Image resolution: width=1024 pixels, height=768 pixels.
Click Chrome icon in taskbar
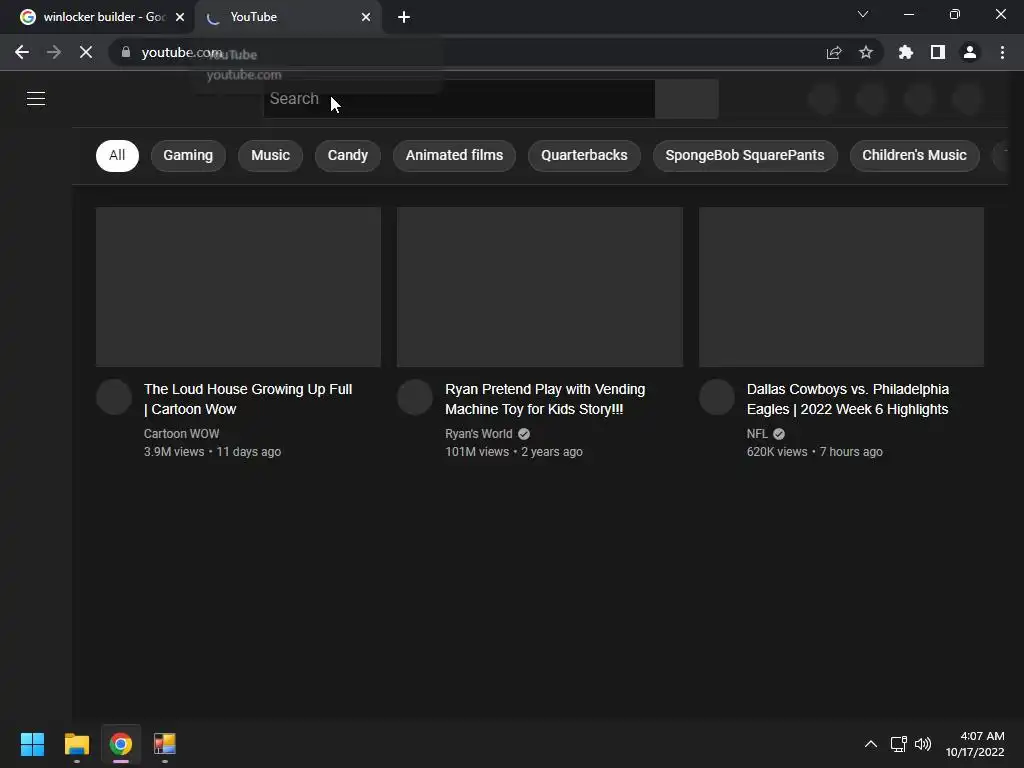pos(121,744)
